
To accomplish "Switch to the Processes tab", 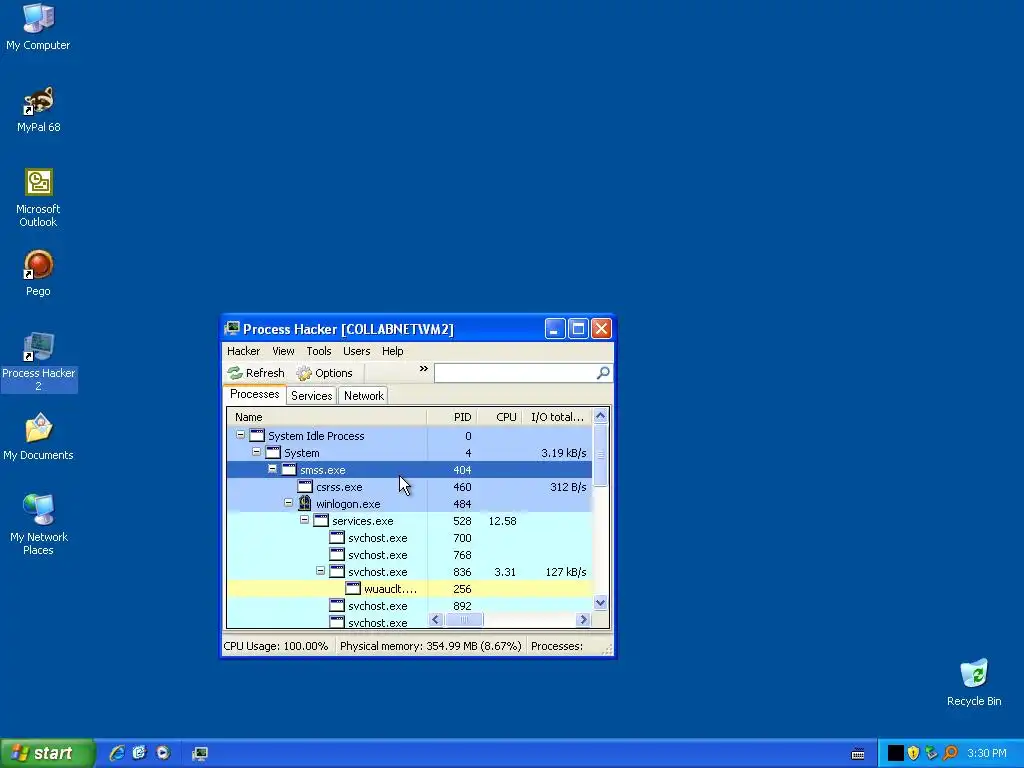I will point(255,394).
